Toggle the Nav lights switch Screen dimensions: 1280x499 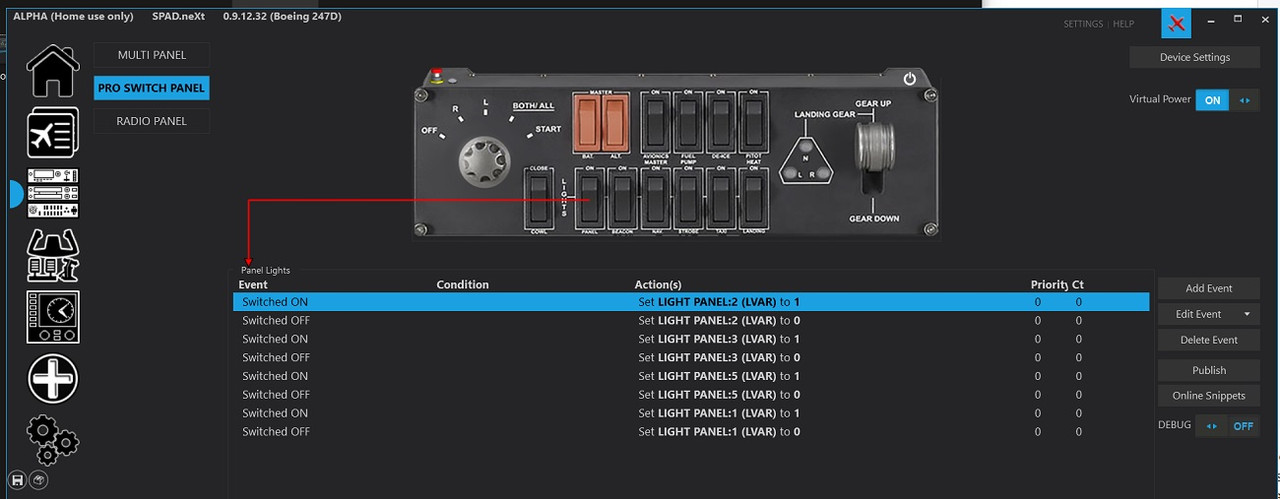tap(655, 198)
